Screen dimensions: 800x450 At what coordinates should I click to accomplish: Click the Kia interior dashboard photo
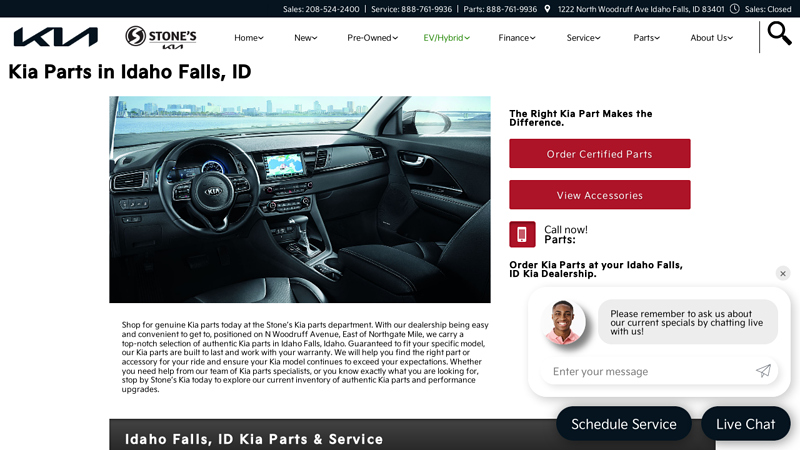coord(300,199)
